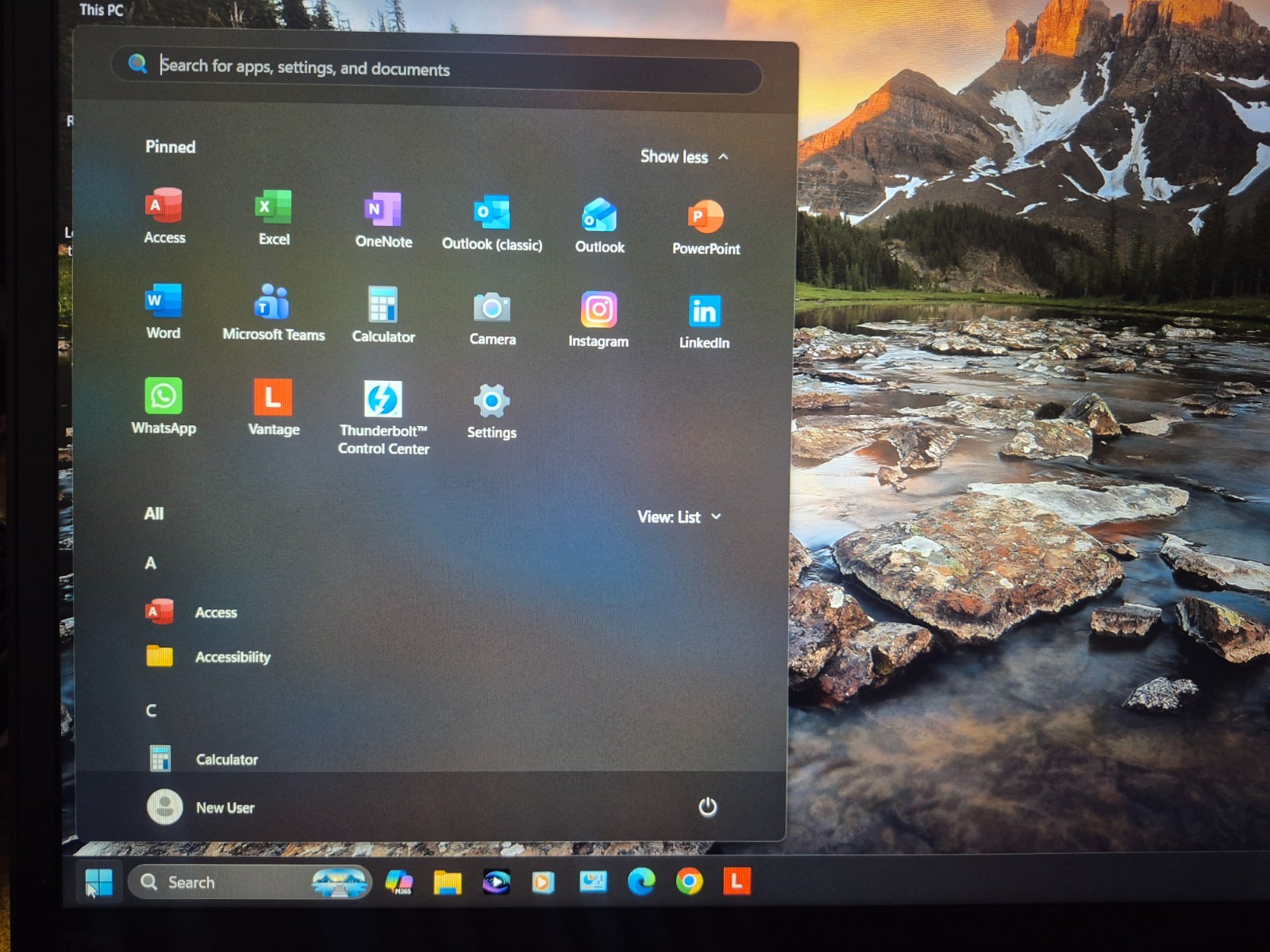Viewport: 1270px width, 952px height.
Task: Open the pinned Calculator app
Action: [x=383, y=314]
